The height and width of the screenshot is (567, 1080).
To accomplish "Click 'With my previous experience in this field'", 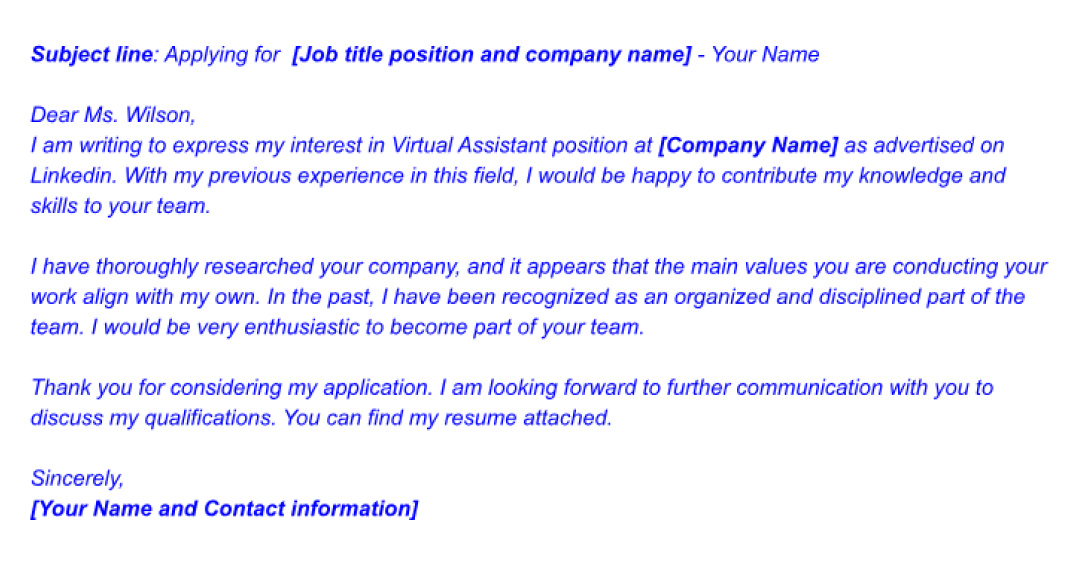I will (320, 176).
